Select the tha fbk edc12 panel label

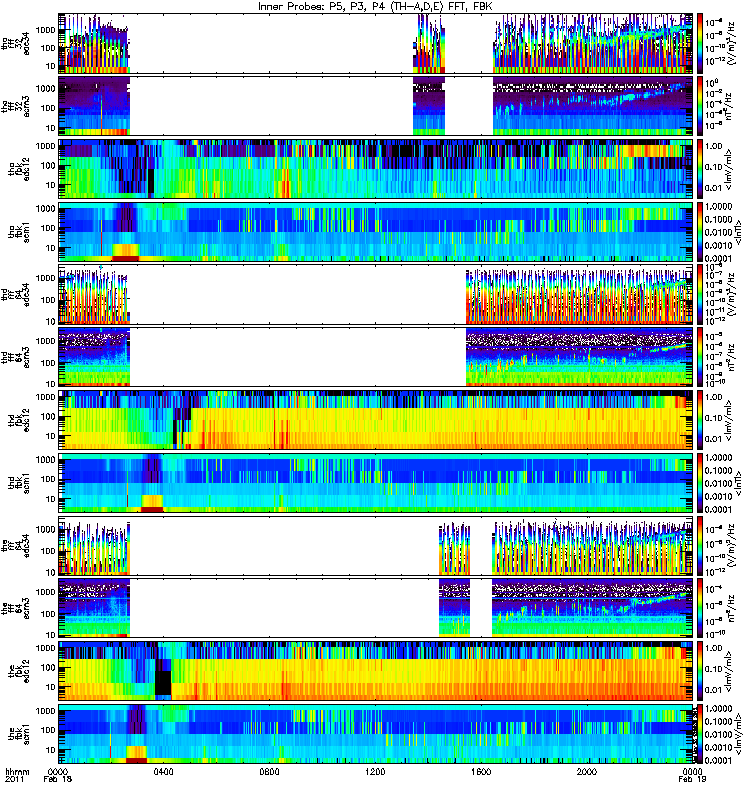(19, 169)
